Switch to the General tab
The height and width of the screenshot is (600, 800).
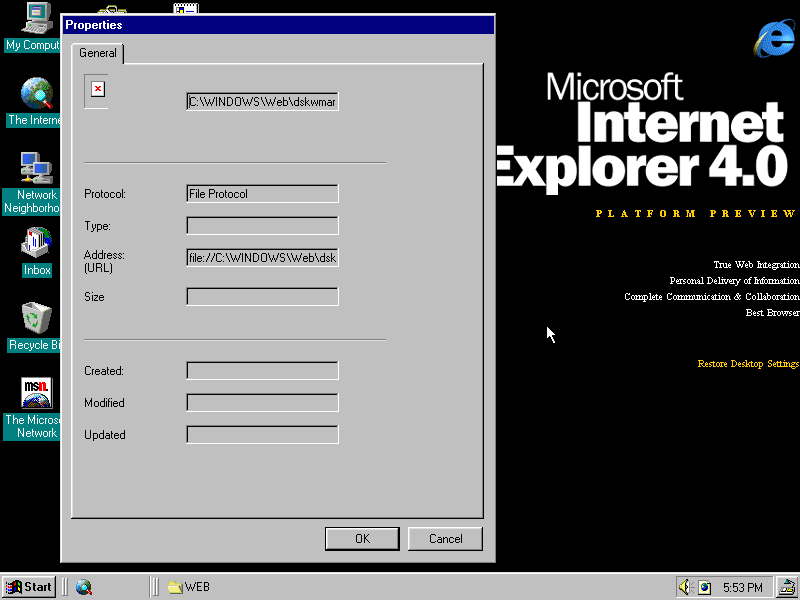(97, 53)
